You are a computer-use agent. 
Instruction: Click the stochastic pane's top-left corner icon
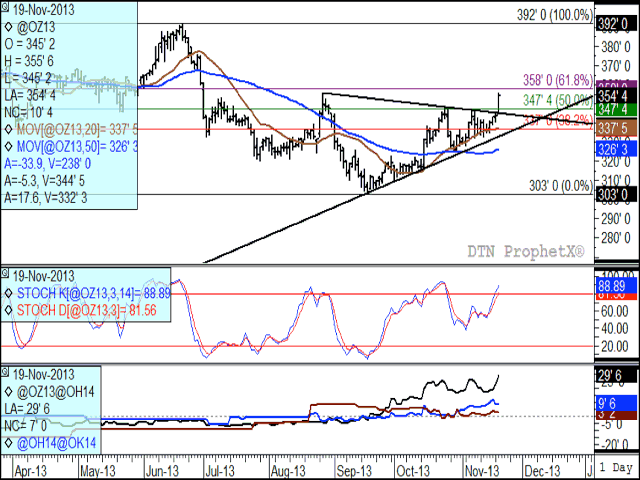point(5,272)
